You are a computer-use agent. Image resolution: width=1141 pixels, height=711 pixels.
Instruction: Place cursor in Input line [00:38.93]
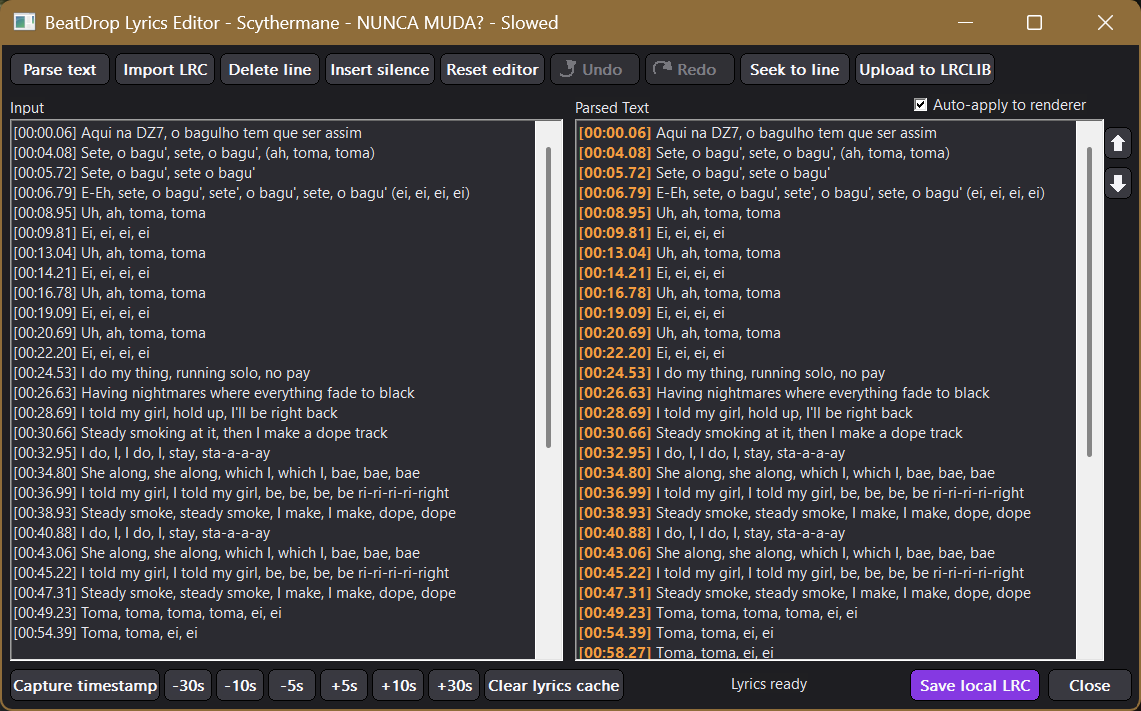click(234, 513)
